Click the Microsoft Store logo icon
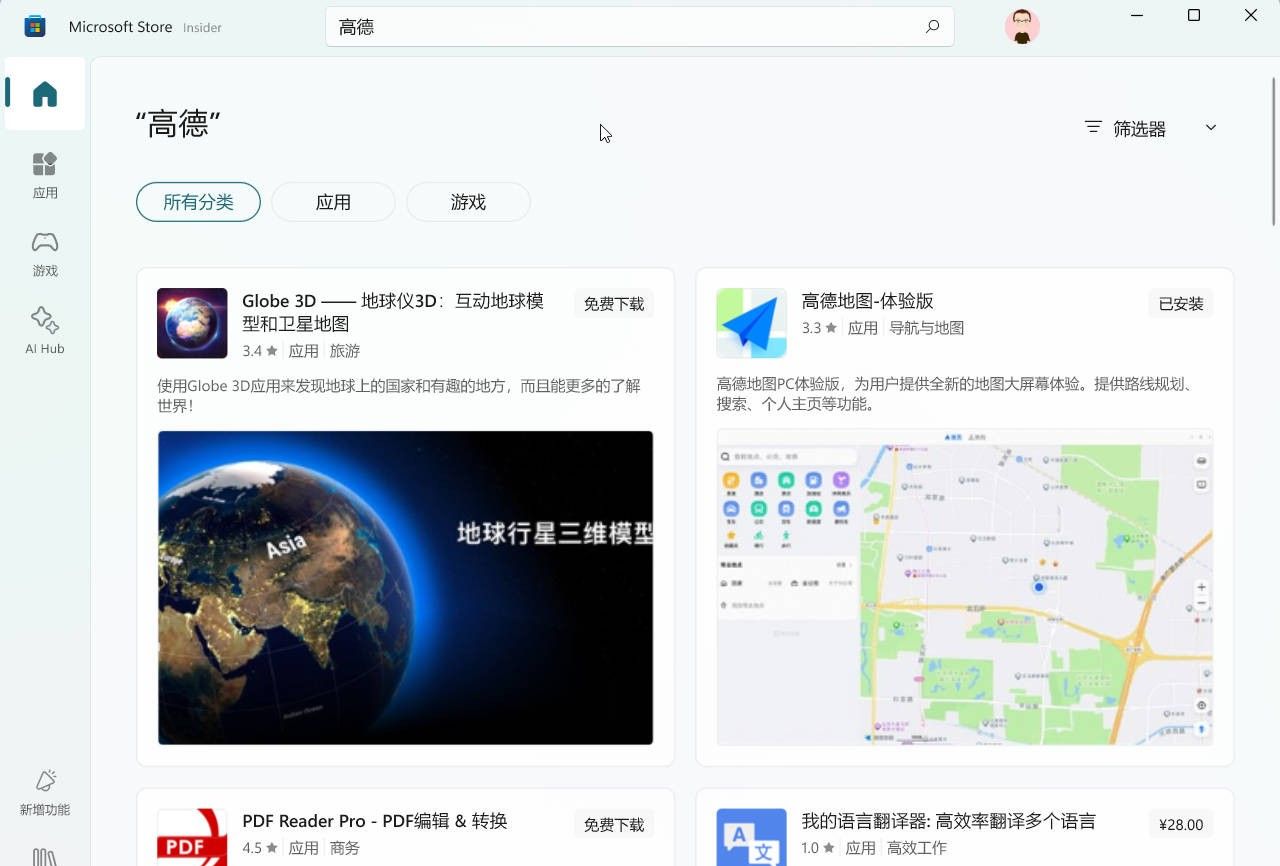The width and height of the screenshot is (1280, 866). point(35,26)
